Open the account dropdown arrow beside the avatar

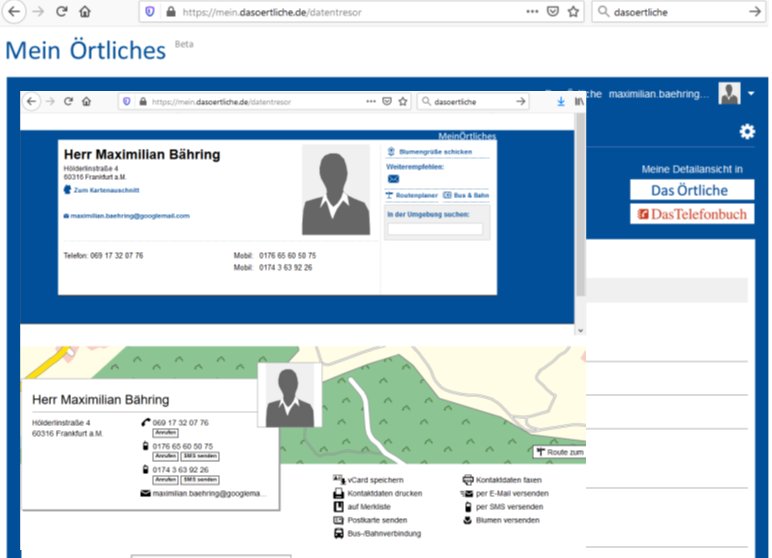coord(751,93)
